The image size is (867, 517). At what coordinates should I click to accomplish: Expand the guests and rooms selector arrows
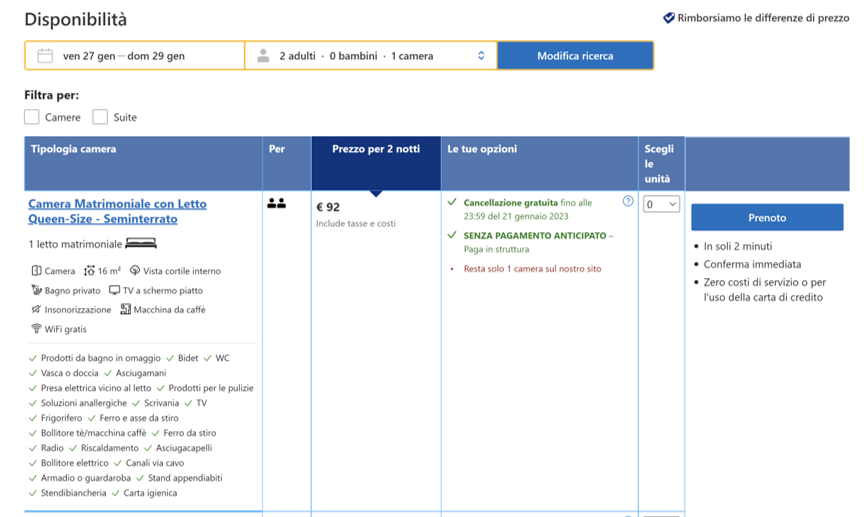coord(481,56)
